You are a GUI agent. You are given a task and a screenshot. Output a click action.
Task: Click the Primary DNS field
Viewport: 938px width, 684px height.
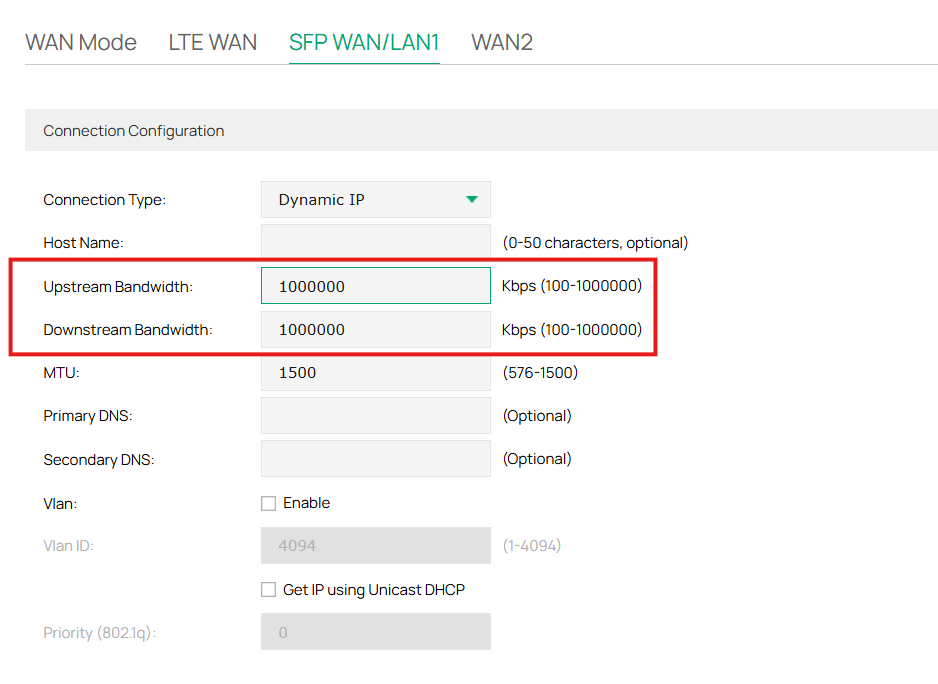pyautogui.click(x=375, y=415)
